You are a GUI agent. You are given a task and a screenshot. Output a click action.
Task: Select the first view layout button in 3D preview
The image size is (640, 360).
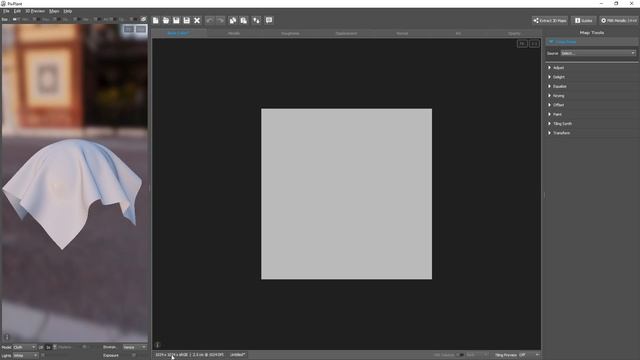coord(129,29)
